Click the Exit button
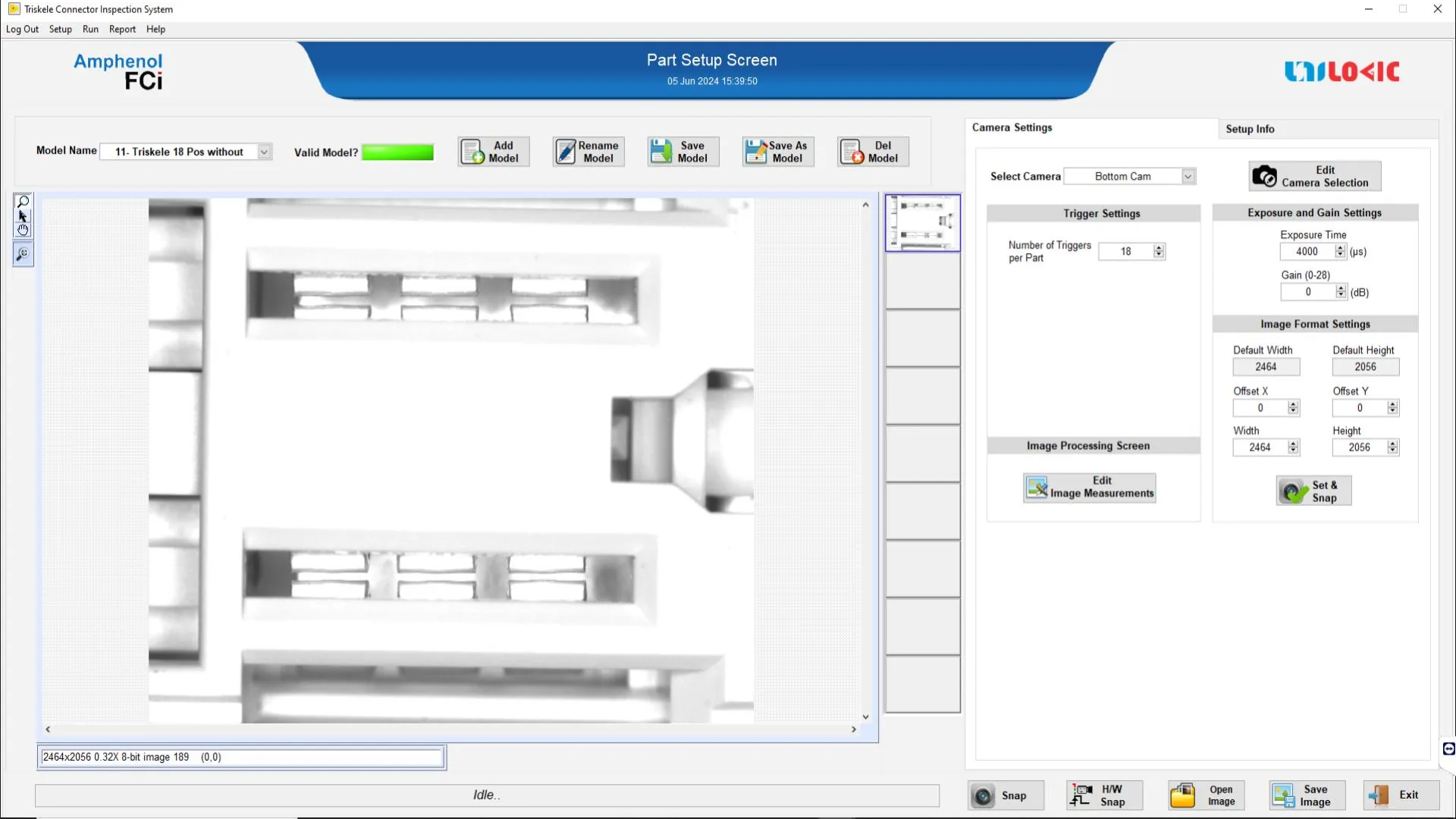Image resolution: width=1456 pixels, height=819 pixels. [1401, 795]
